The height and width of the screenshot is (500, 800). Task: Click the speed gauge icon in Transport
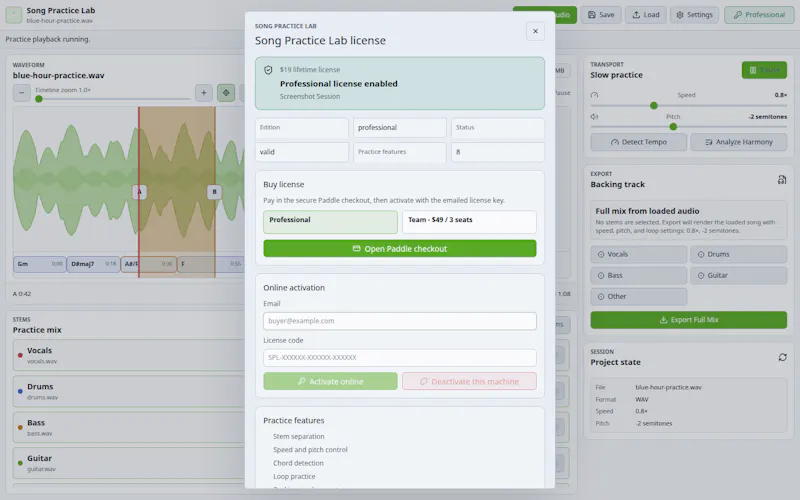coord(594,95)
